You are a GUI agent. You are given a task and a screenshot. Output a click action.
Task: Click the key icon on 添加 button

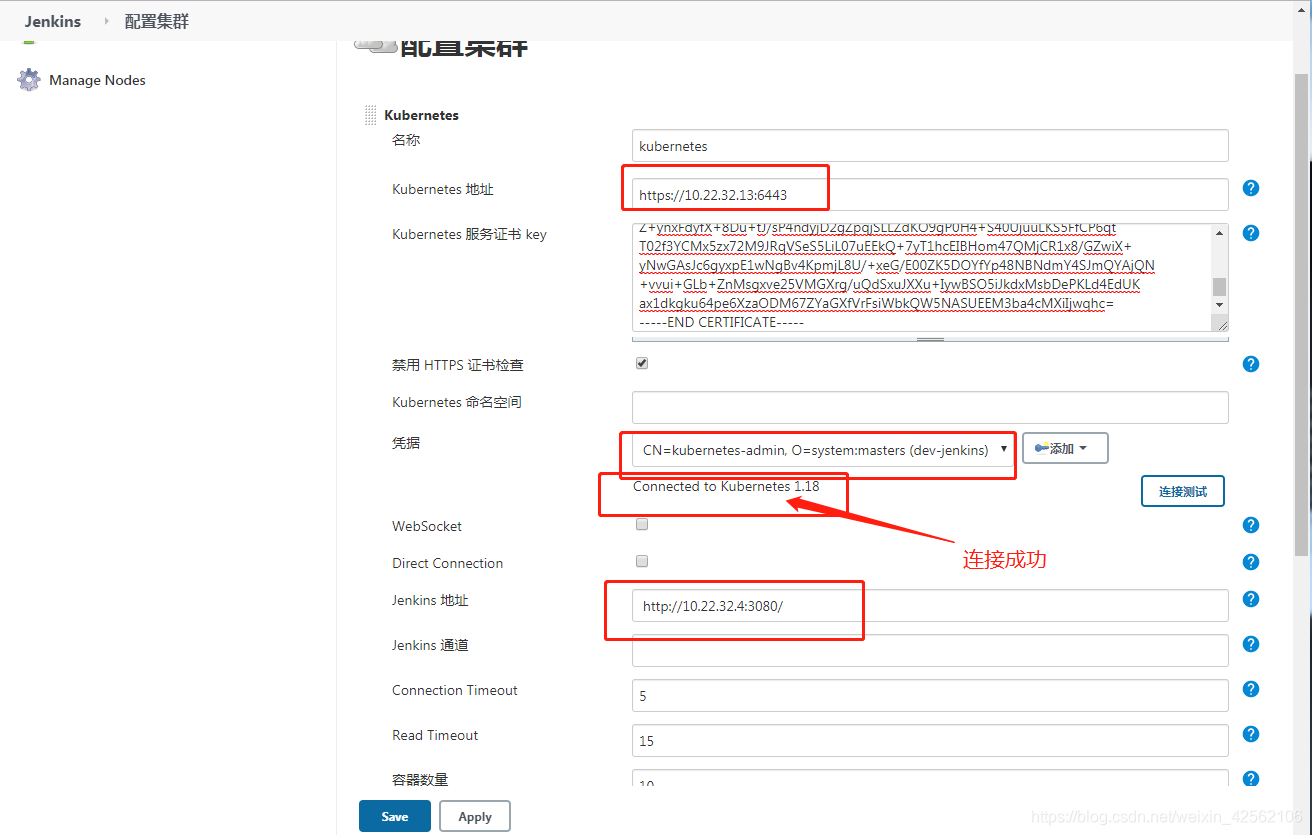pos(1041,449)
